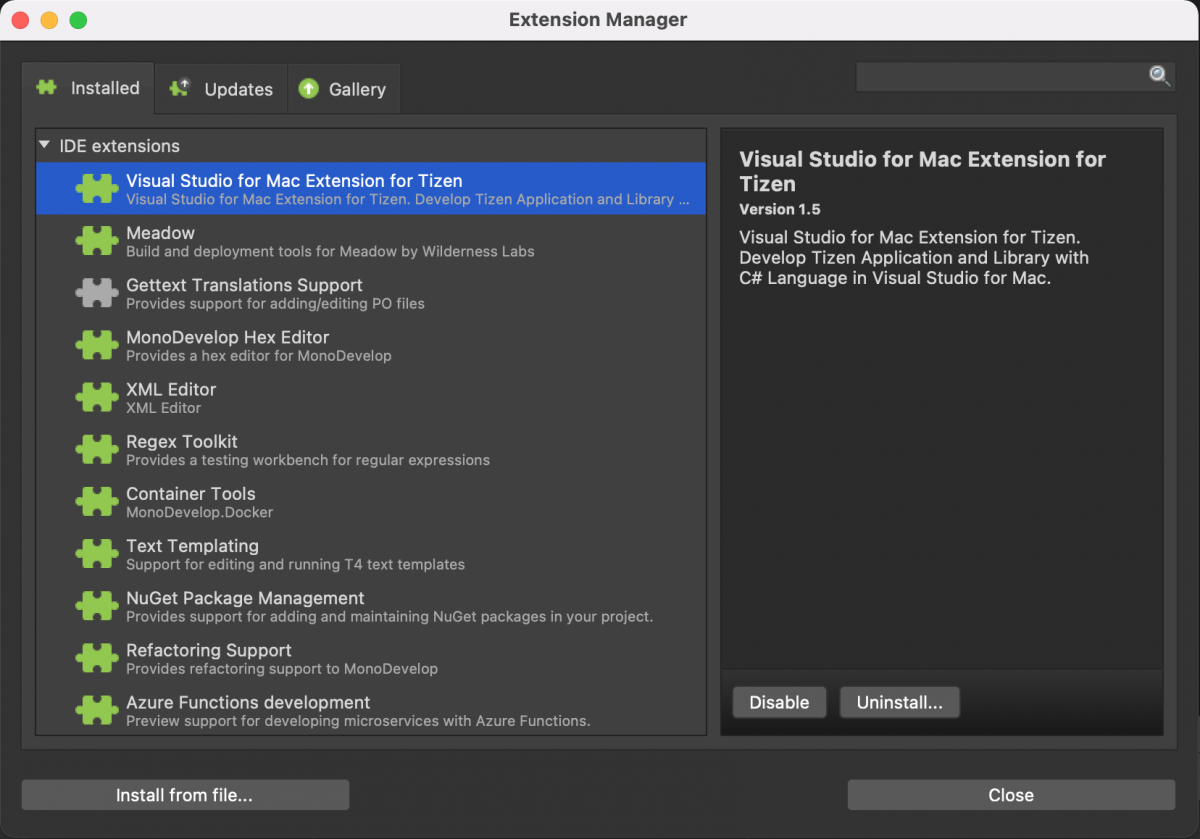The width and height of the screenshot is (1200, 839).
Task: Click the Container Tools puzzle icon
Action: [x=97, y=501]
